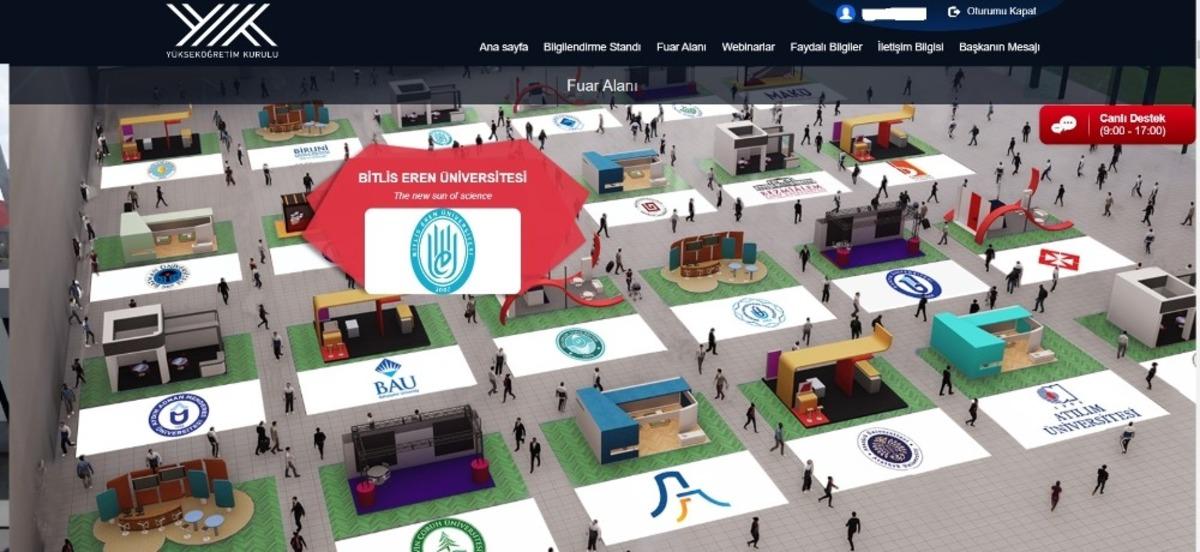
Task: Select the Hitit Çorum Üniversitesi pine tree logo
Action: click(447, 536)
